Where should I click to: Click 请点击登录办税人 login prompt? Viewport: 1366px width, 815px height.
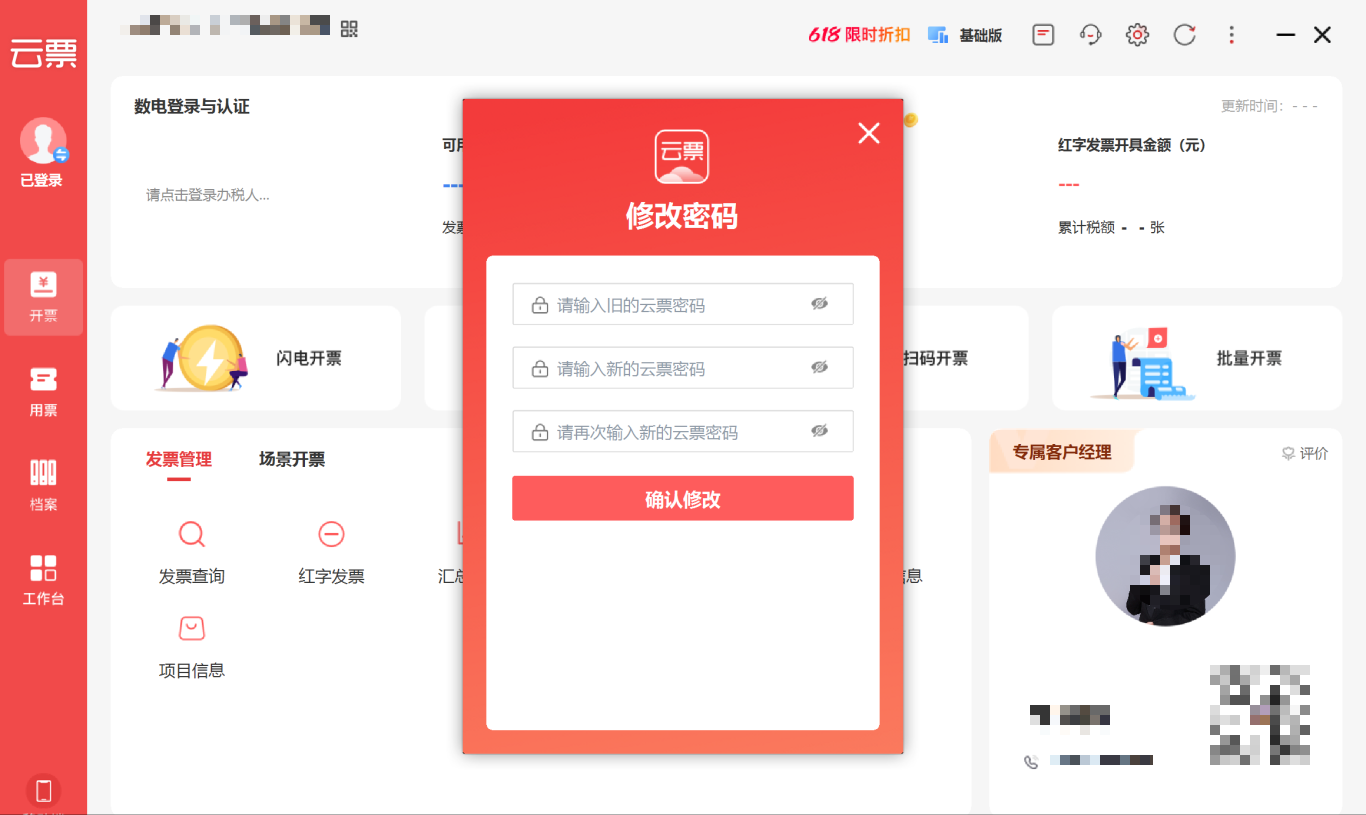[208, 195]
